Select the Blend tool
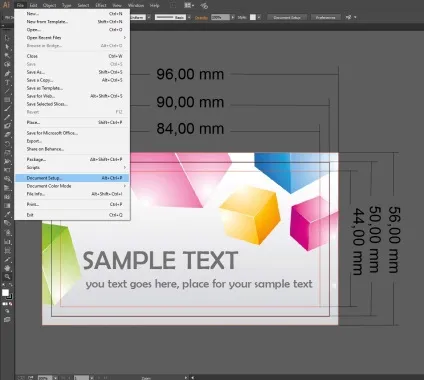The image size is (424, 380). tap(7, 223)
